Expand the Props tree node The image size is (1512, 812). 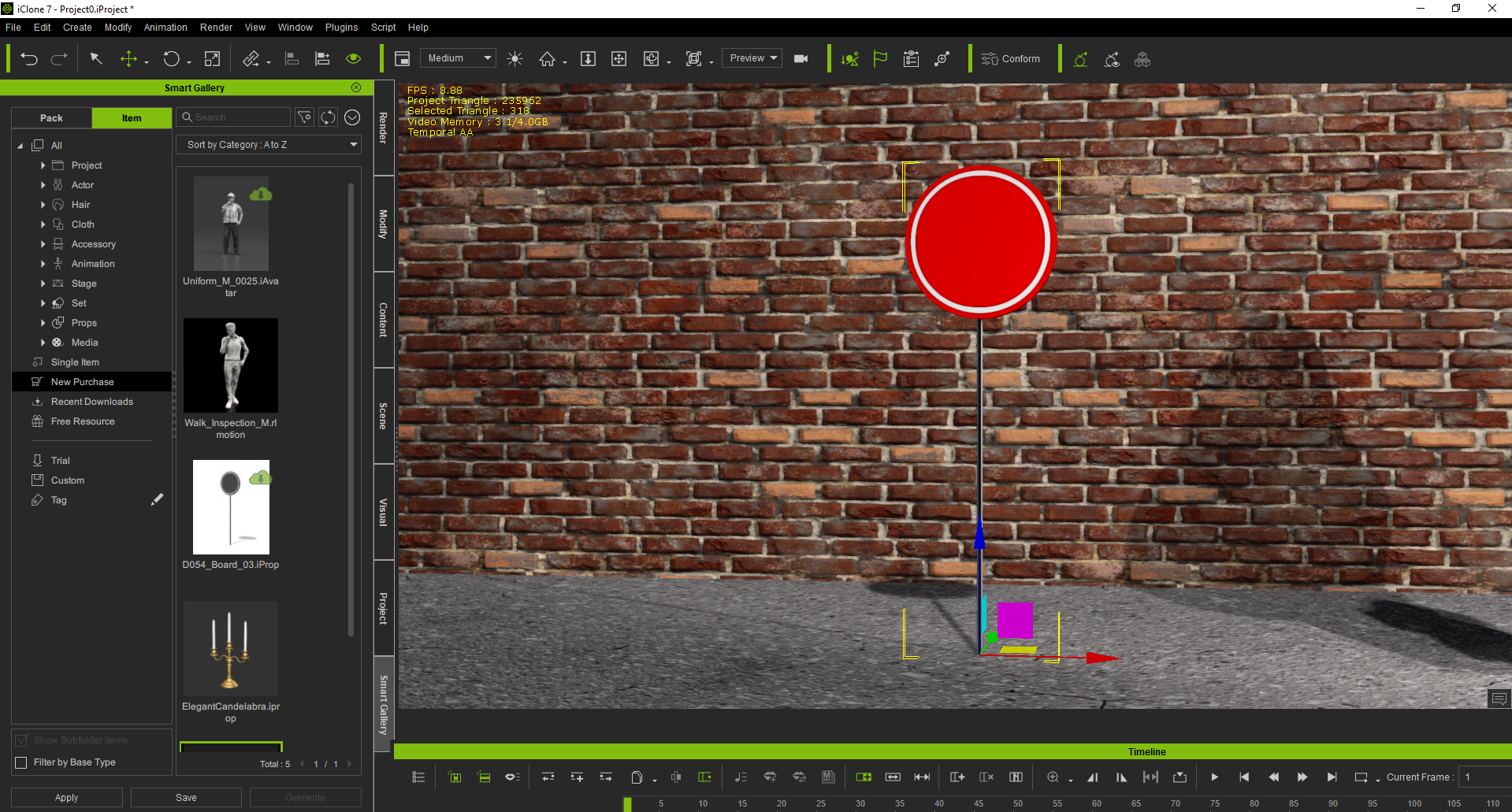pos(43,323)
